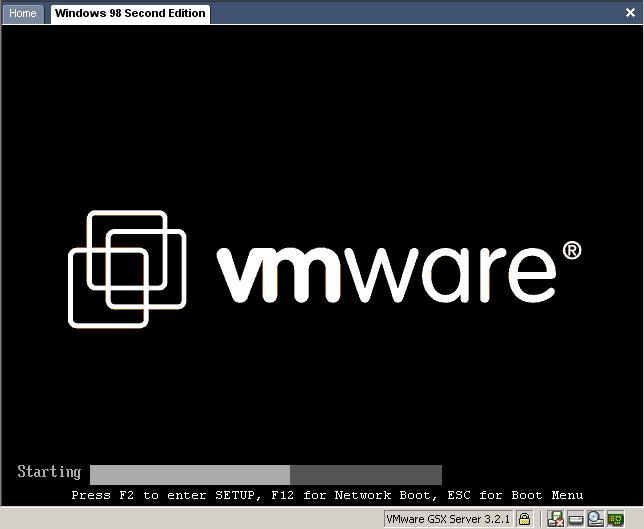Select the Windows 98 Second Edition tab

point(130,14)
